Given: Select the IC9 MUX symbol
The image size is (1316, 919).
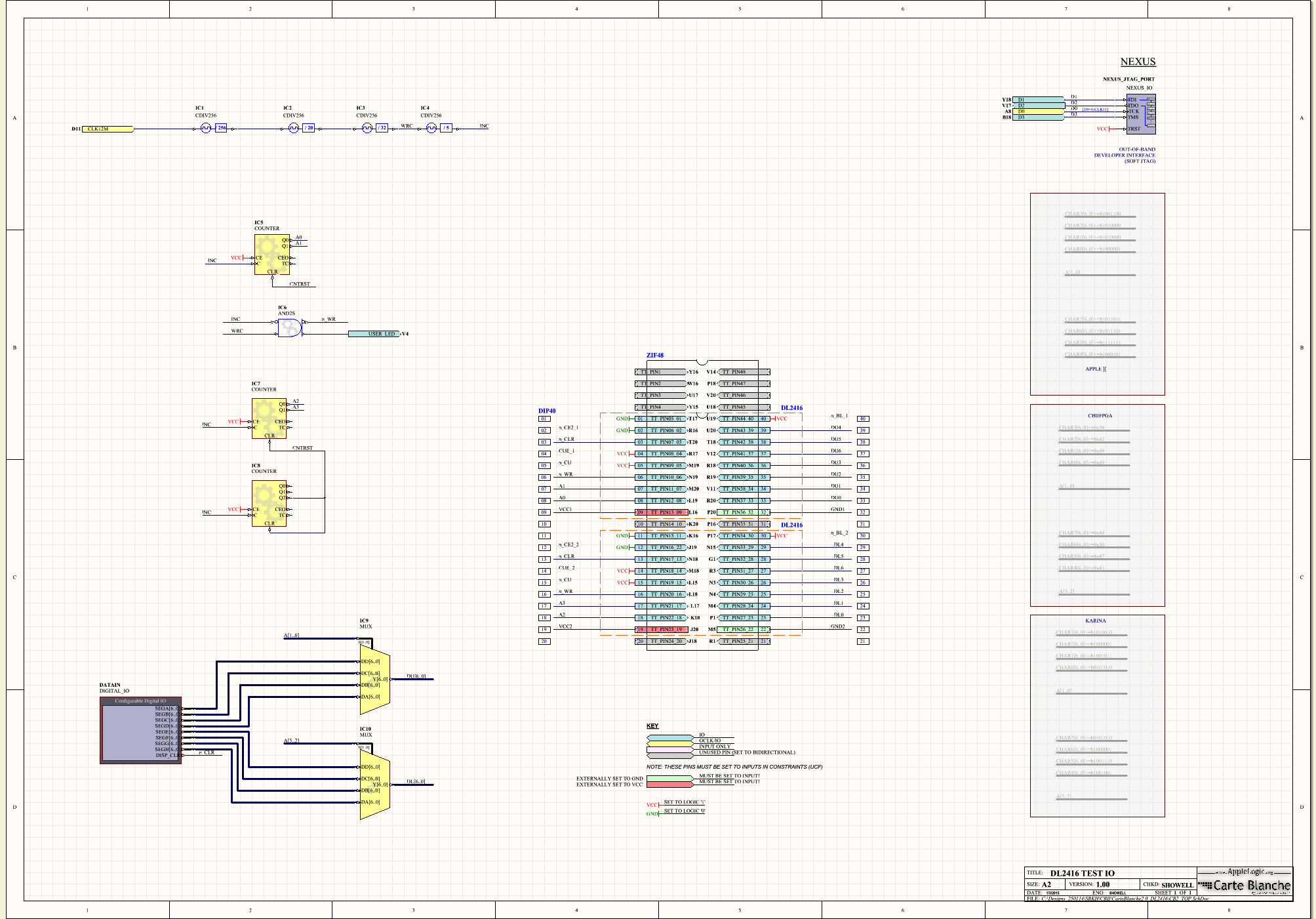Looking at the screenshot, I should click(x=374, y=680).
